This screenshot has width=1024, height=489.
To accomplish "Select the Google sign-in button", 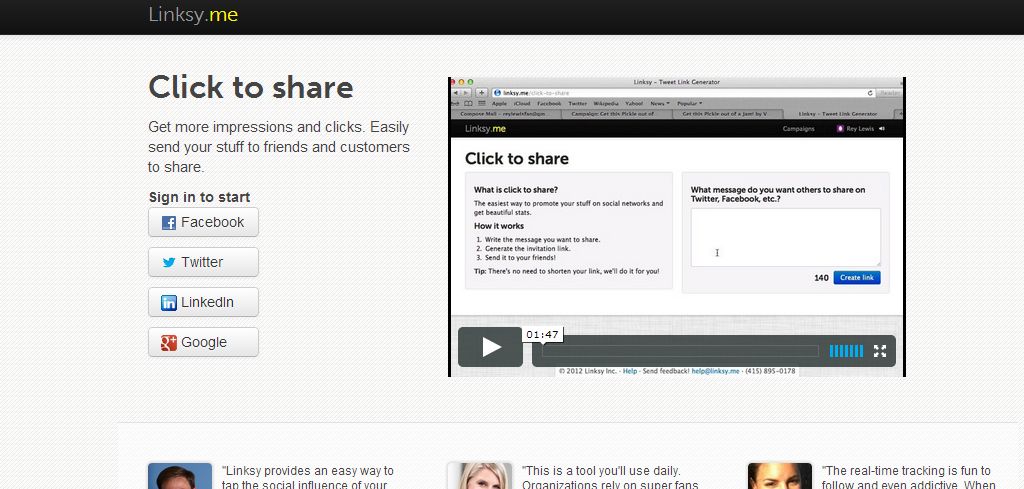I will coord(203,342).
